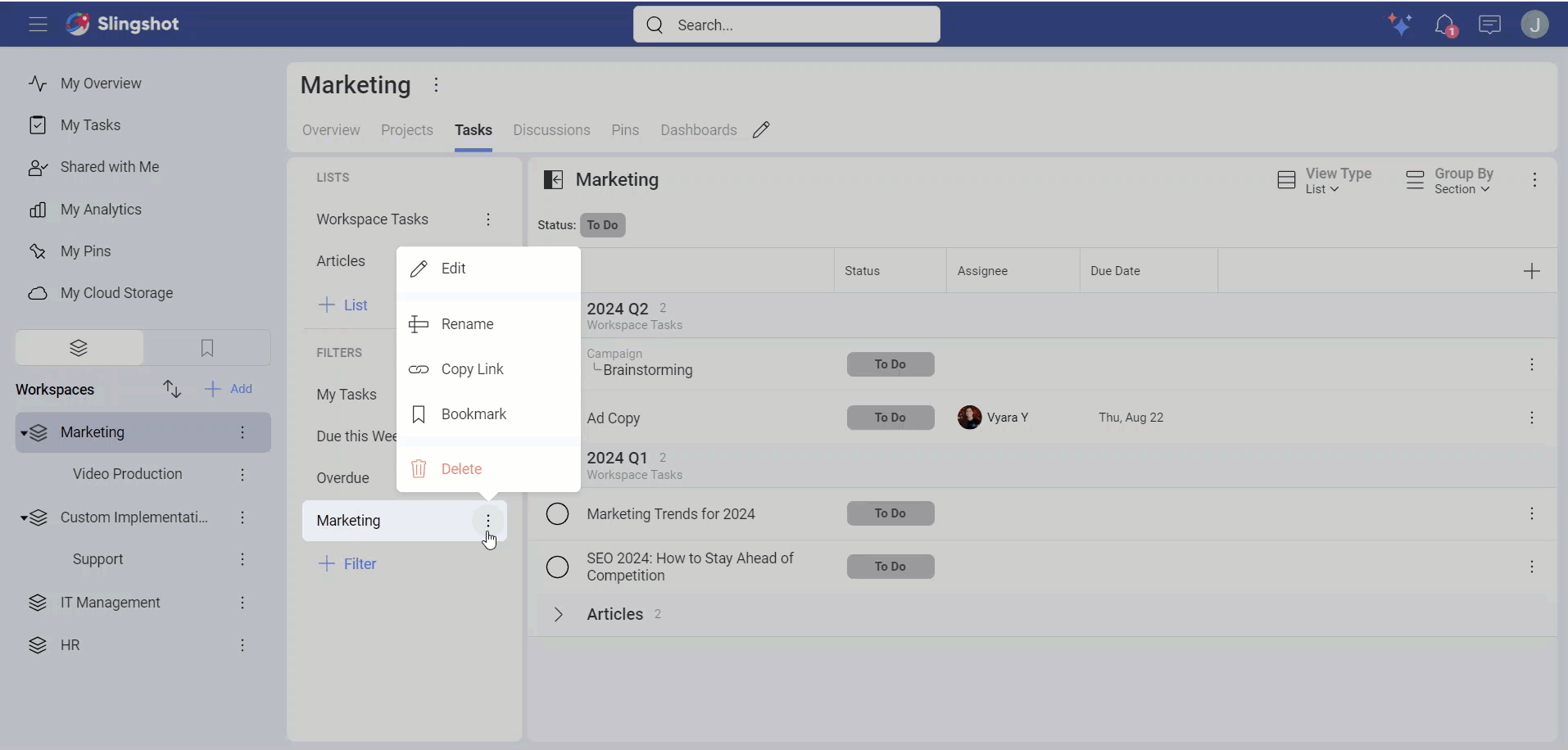
Task: Open options for Marketing workspace
Action: pos(242,432)
